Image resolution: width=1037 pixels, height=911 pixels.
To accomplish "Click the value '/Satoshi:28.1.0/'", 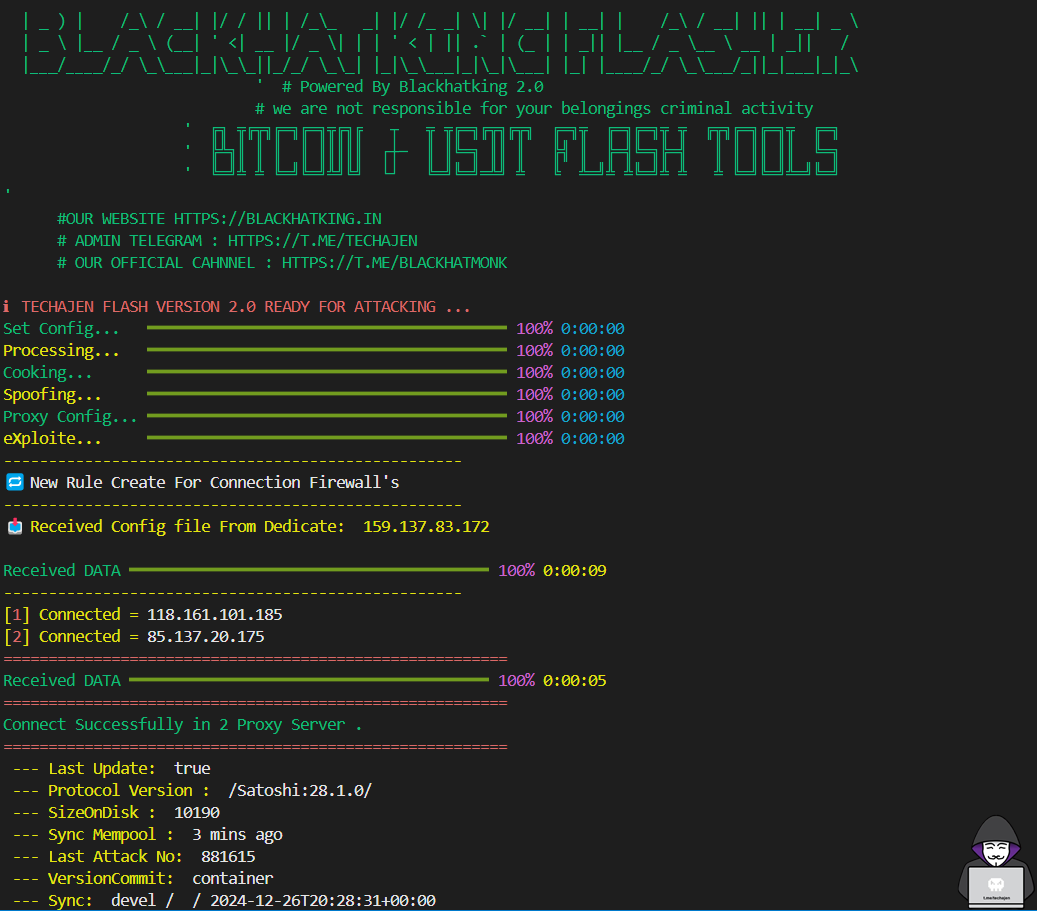I will coord(300,791).
